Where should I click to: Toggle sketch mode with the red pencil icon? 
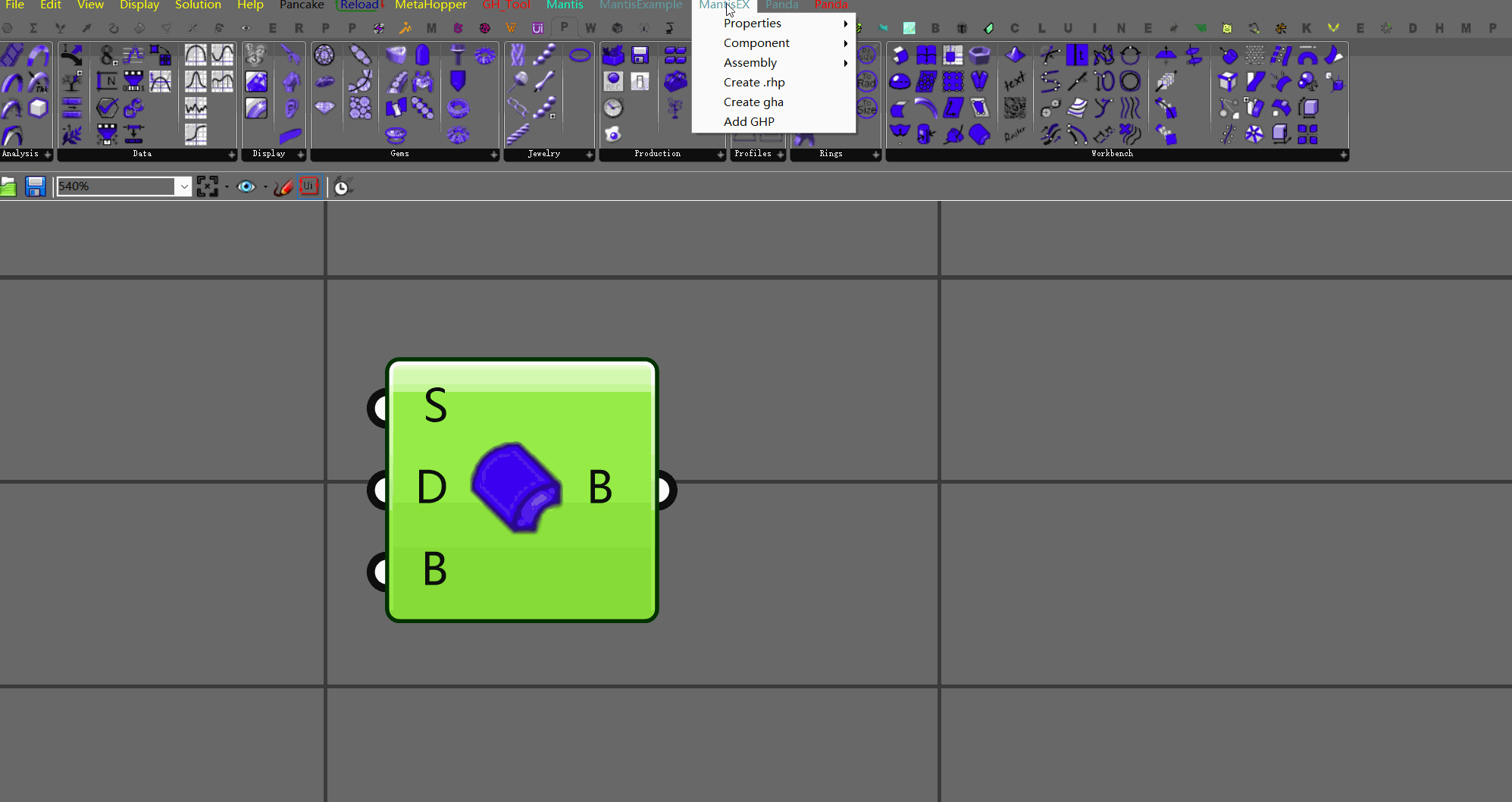(x=283, y=186)
